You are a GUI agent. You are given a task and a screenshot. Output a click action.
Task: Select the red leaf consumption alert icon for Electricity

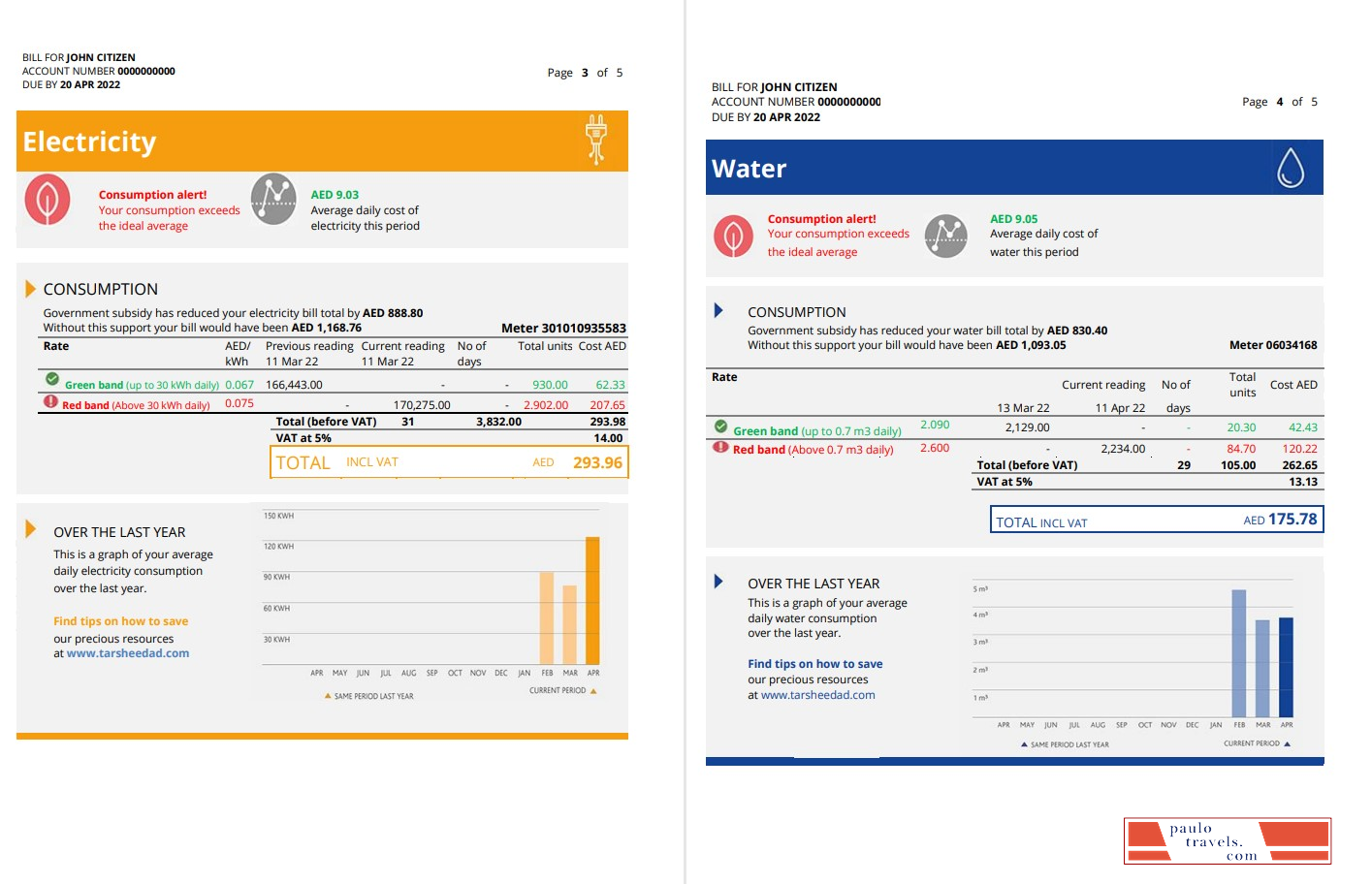coord(48,200)
